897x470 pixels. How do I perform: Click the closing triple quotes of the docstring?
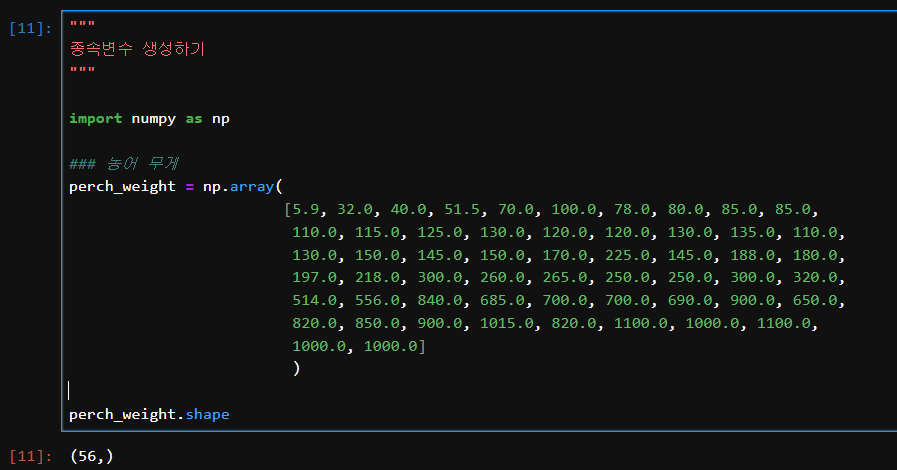point(82,70)
